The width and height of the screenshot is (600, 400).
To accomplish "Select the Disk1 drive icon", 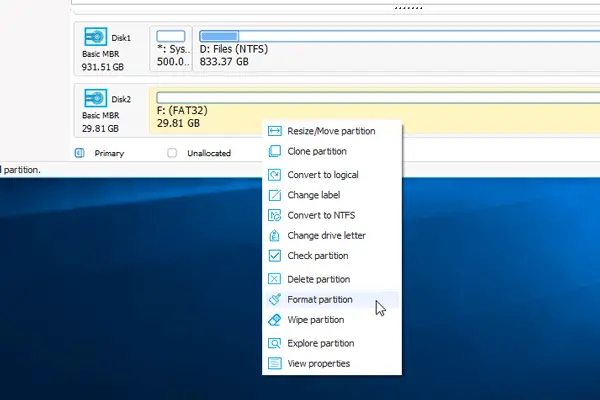I will 95,37.
